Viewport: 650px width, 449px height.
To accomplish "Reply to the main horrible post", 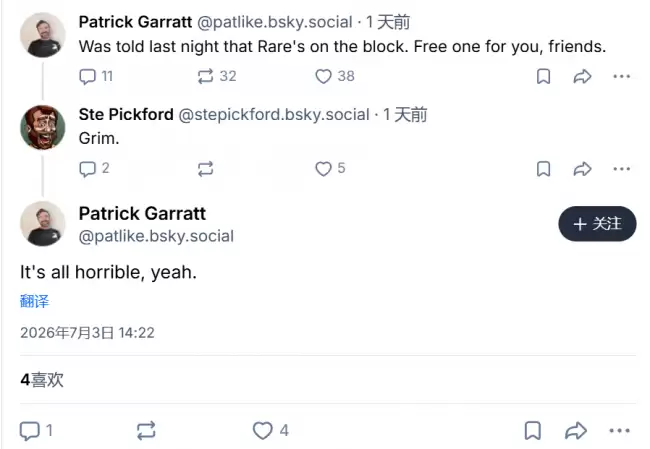I will [x=36, y=431].
